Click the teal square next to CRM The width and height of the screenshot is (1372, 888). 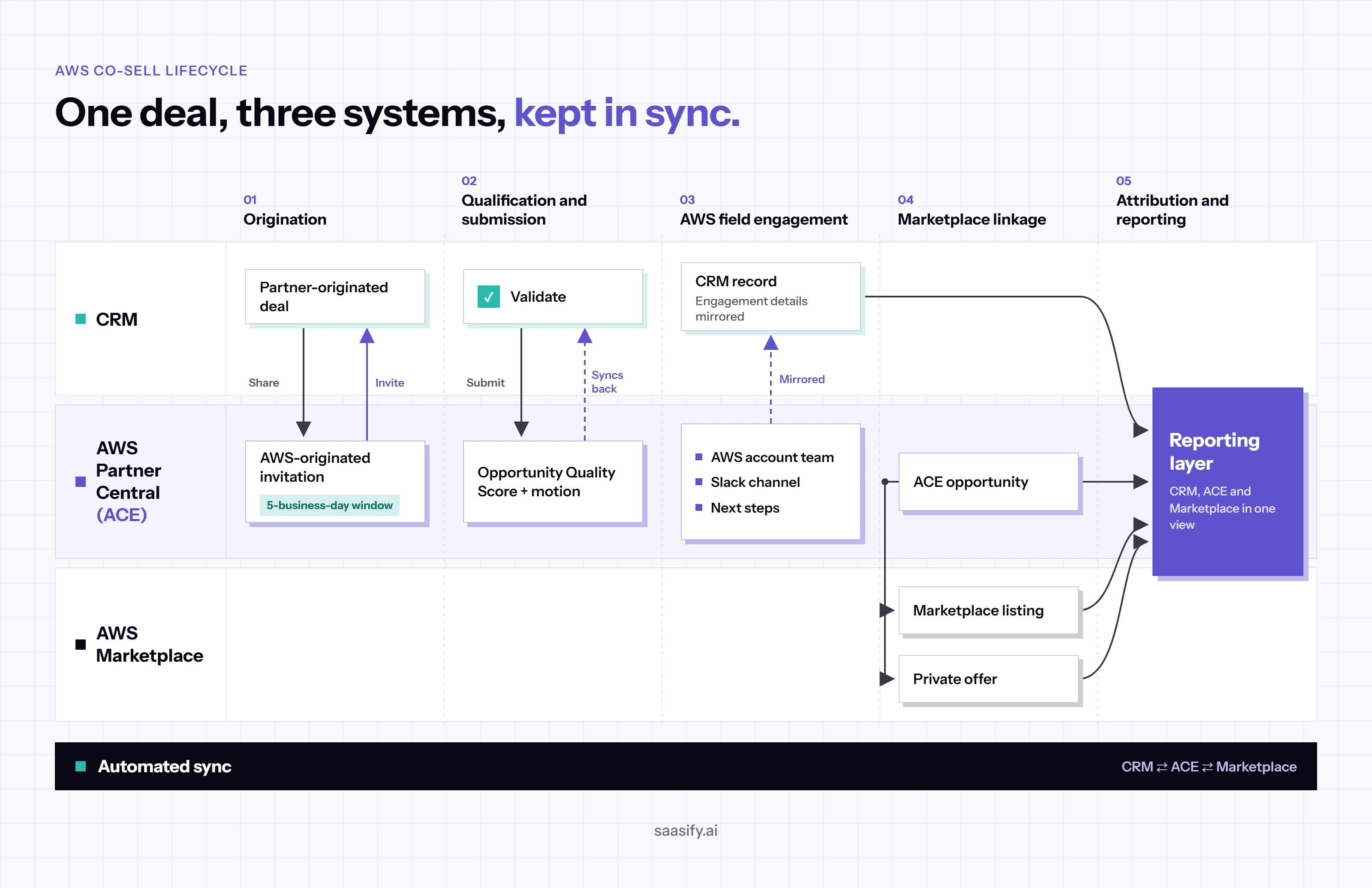click(81, 319)
